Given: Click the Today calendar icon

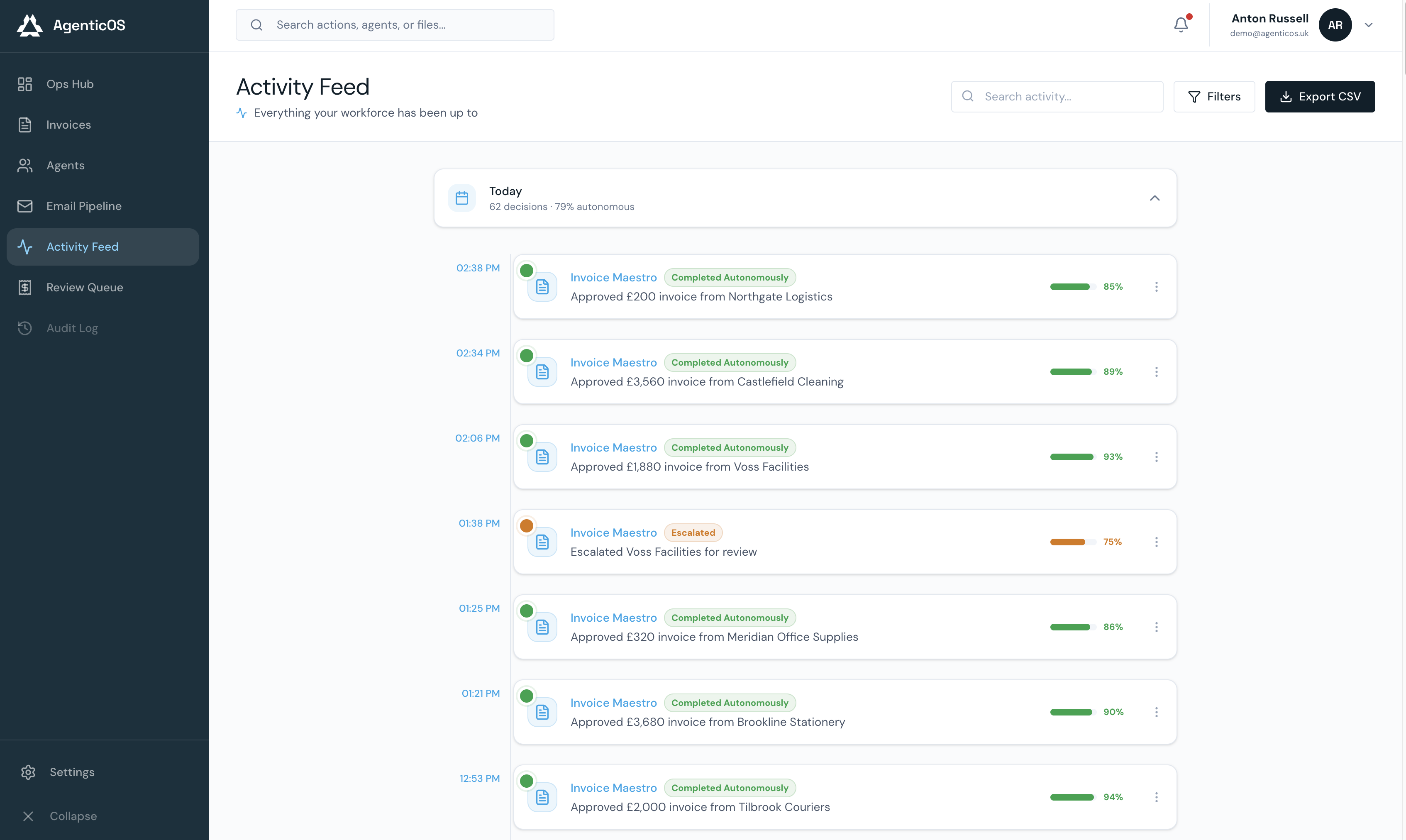Looking at the screenshot, I should (462, 198).
